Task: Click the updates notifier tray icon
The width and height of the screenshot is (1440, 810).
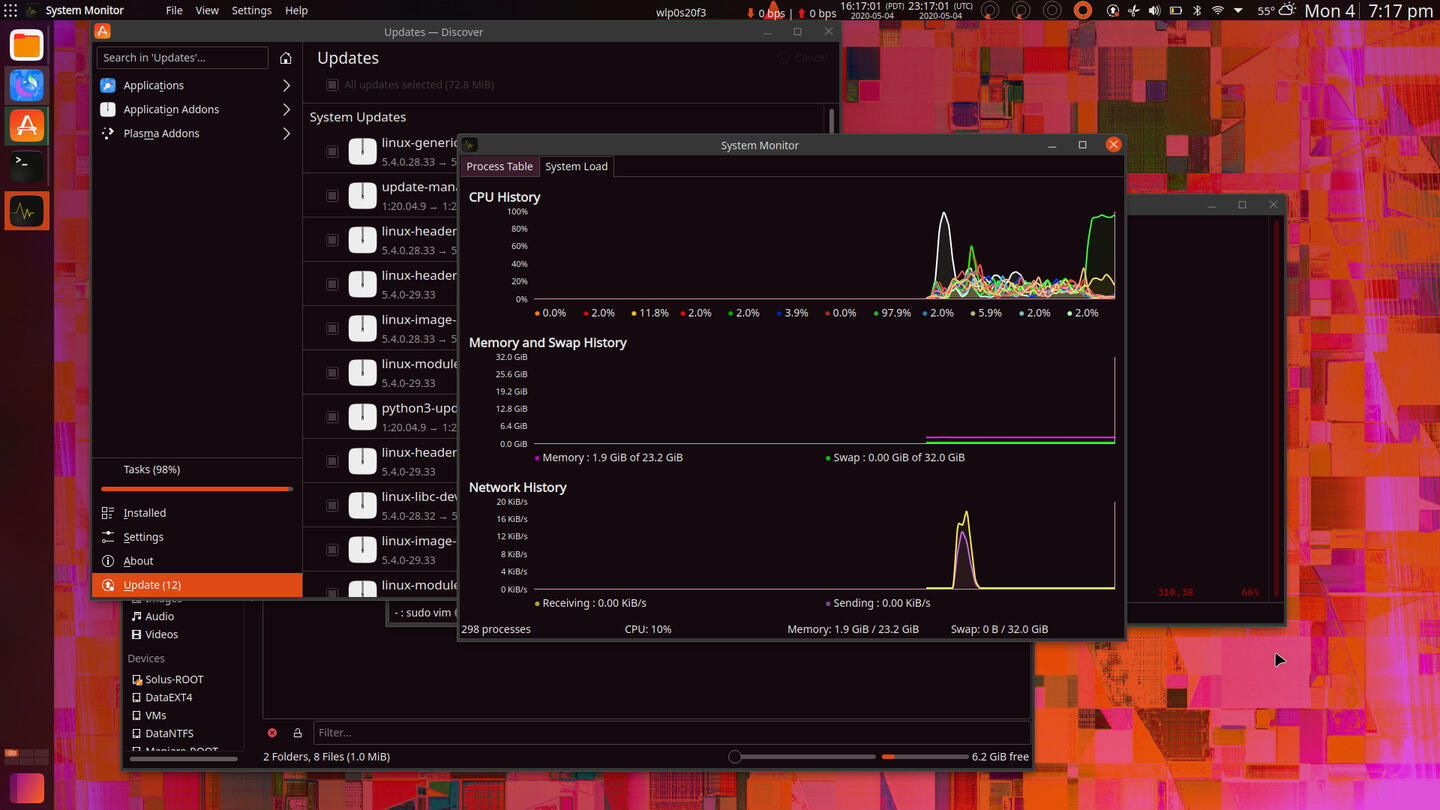Action: [x=1113, y=11]
